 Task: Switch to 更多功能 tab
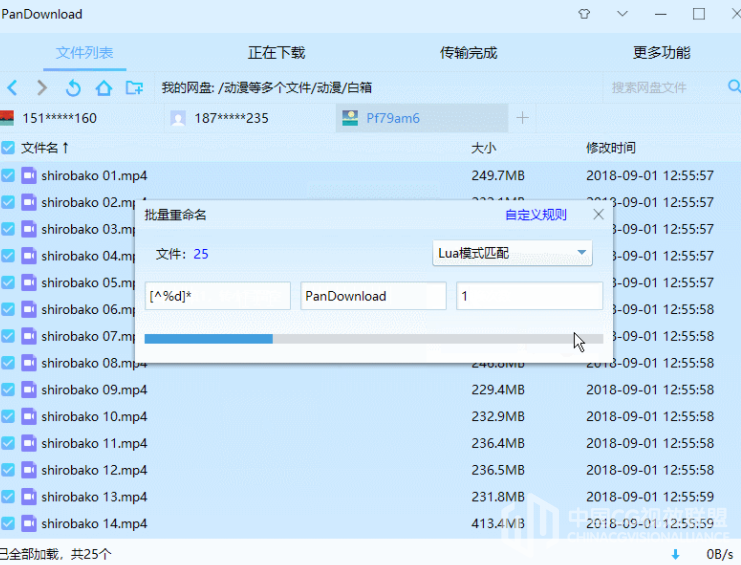[x=661, y=52]
